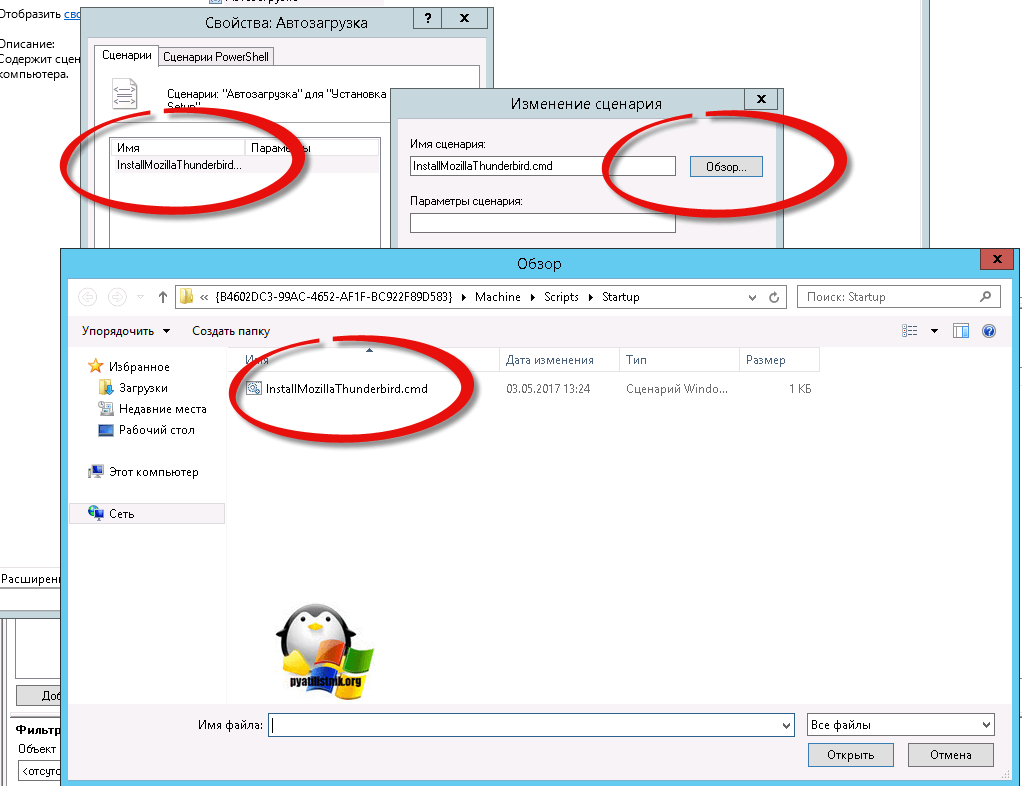Image resolution: width=1022 pixels, height=786 pixels.
Task: Click the 1 КБ size cell
Action: click(800, 388)
